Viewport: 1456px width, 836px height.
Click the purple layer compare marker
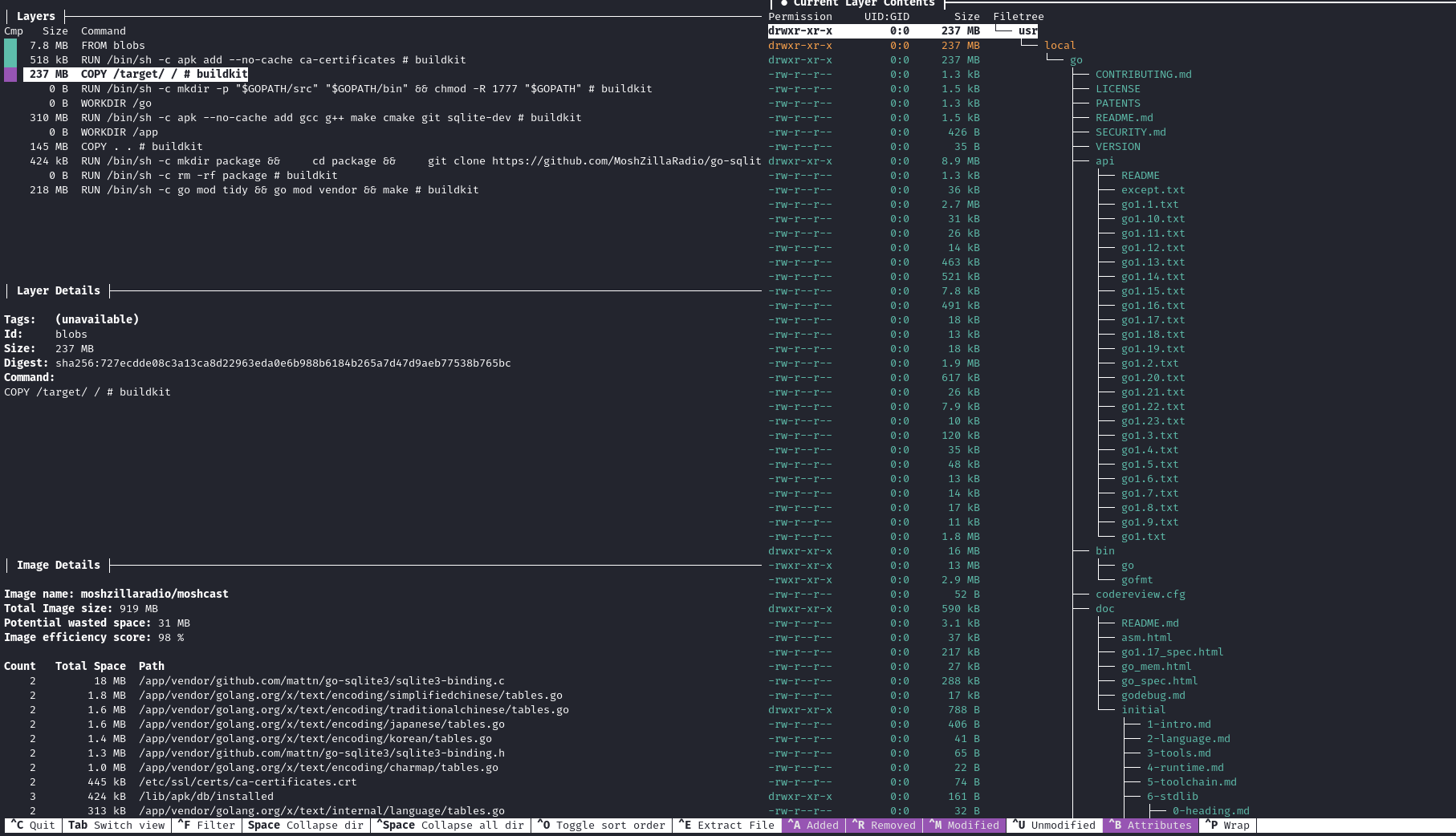click(10, 75)
